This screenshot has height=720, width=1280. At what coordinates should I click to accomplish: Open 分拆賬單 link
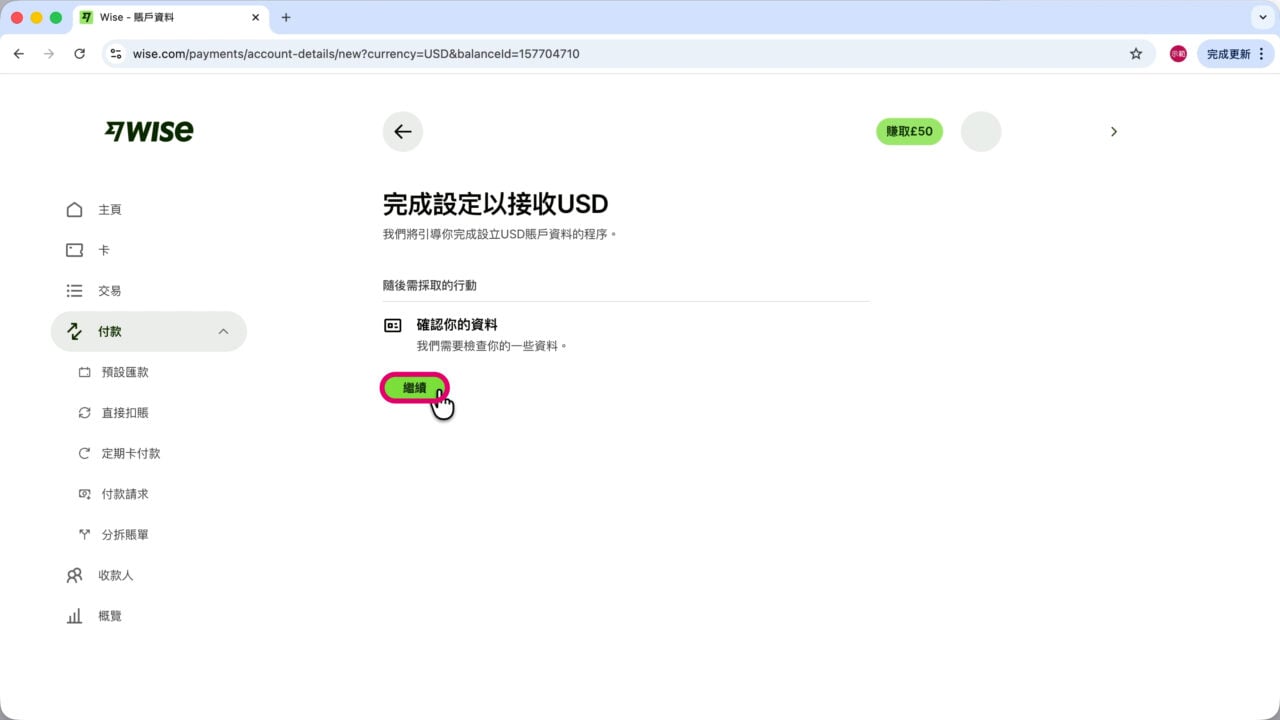pyautogui.click(x=125, y=535)
